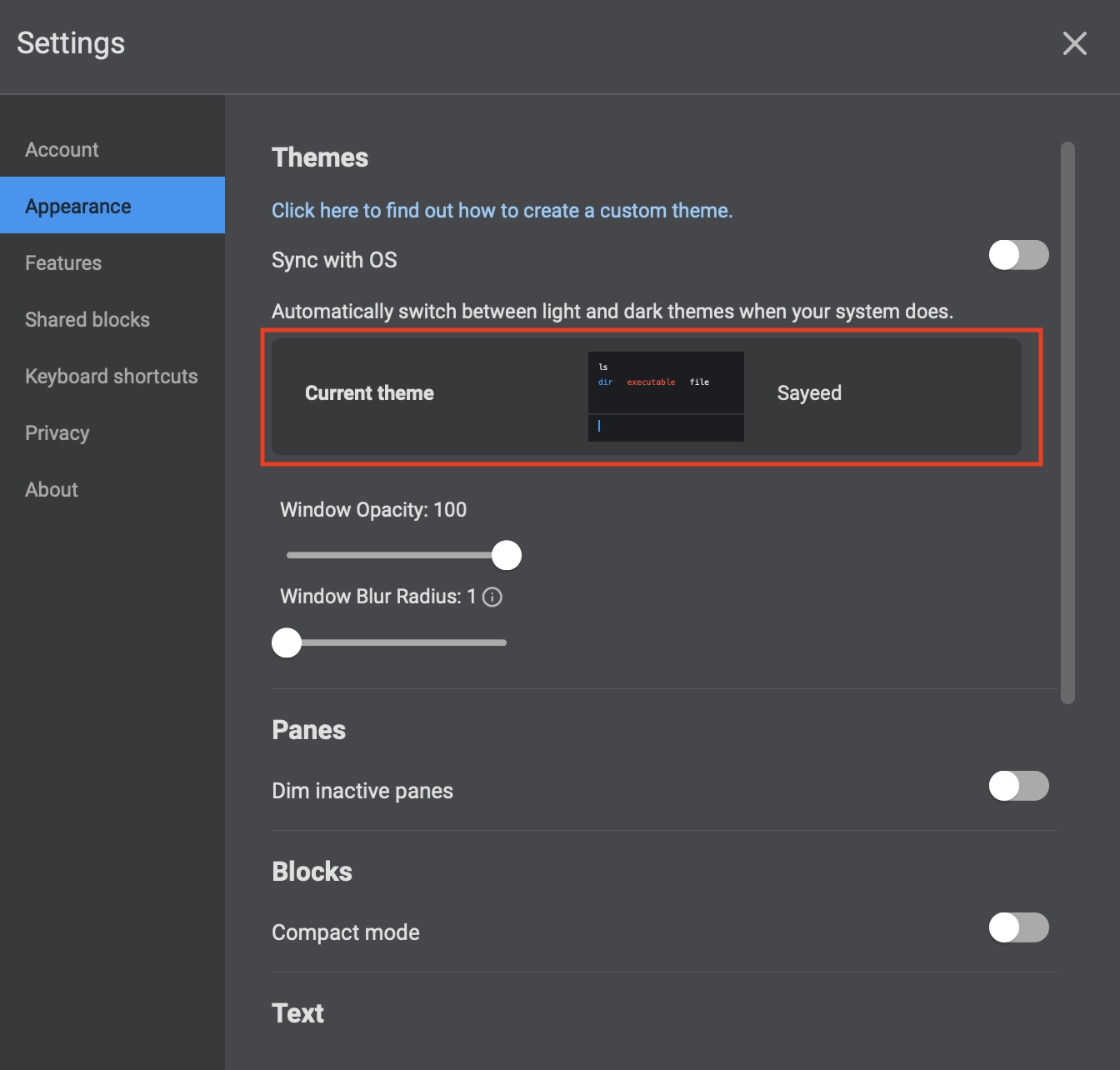Screen dimensions: 1120x1070
Task: Click the Sayeed theme name
Action: tap(809, 393)
